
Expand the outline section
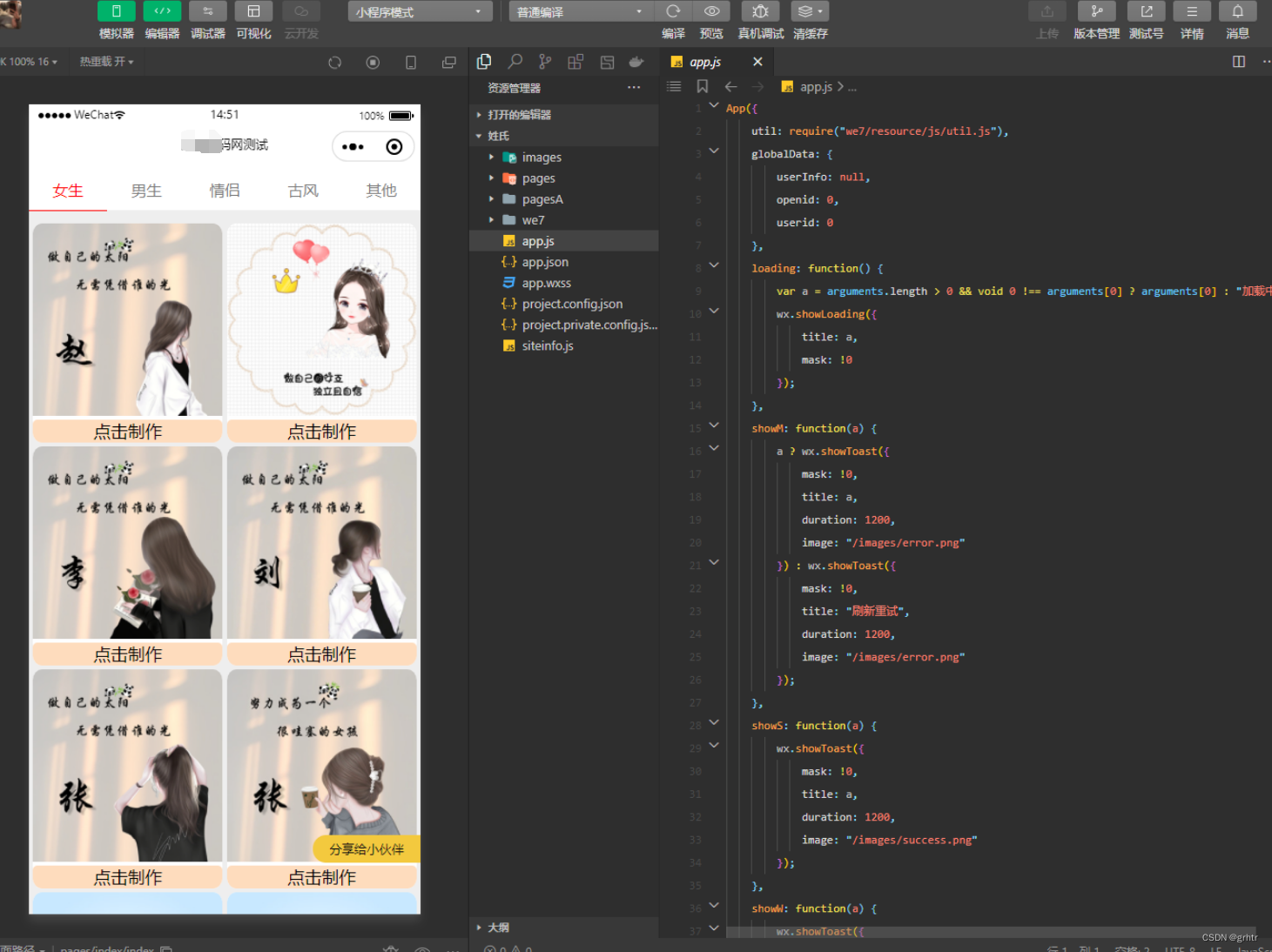[x=563, y=928]
